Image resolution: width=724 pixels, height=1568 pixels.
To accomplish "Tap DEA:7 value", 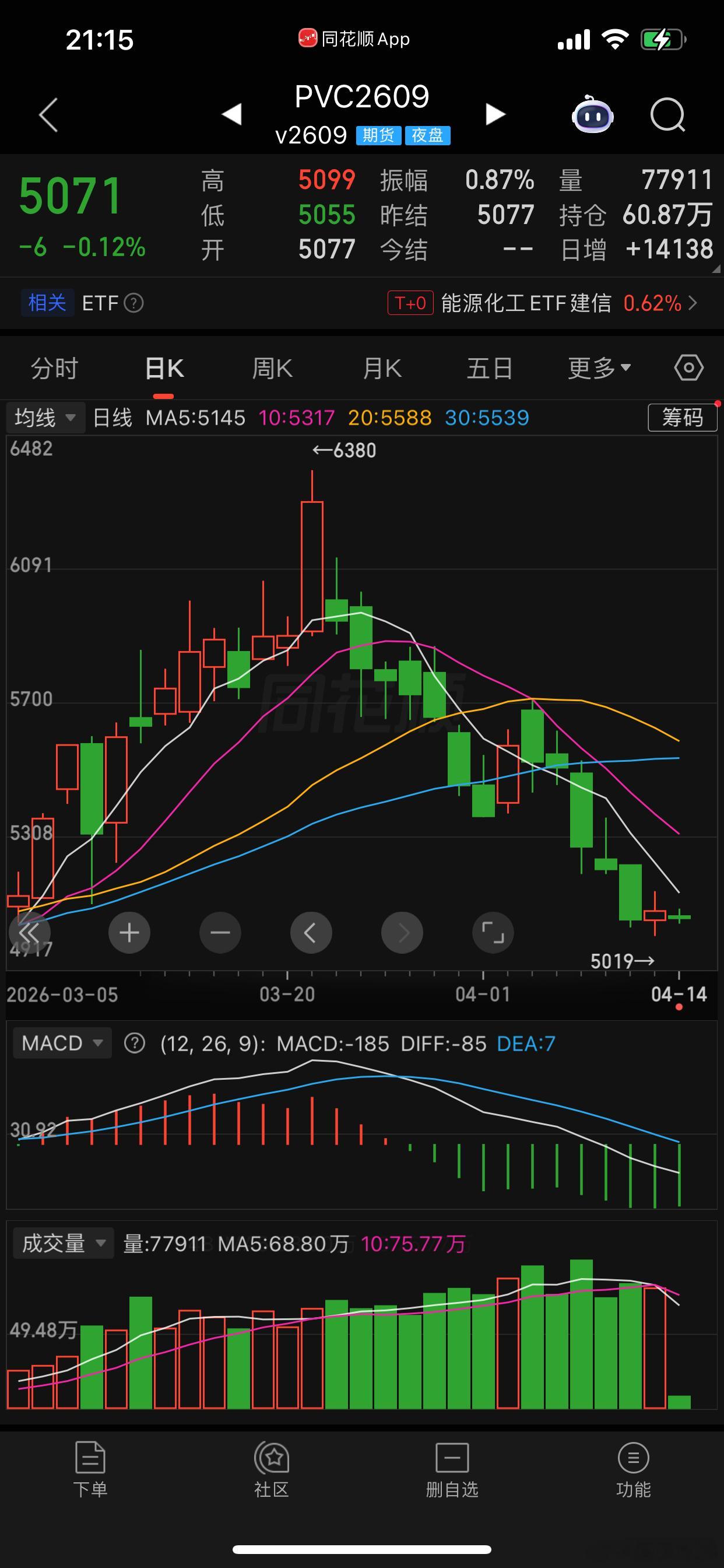I will click(x=526, y=1044).
